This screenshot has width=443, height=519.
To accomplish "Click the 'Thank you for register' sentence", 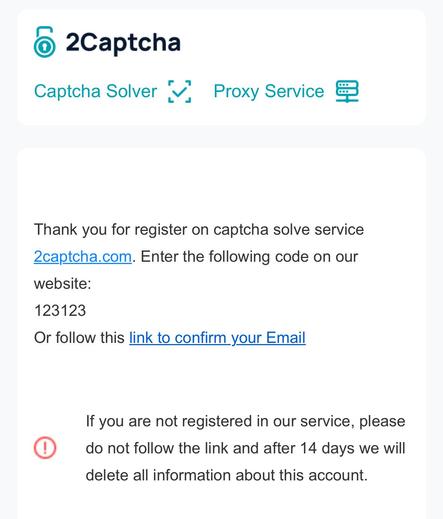I will [199, 230].
